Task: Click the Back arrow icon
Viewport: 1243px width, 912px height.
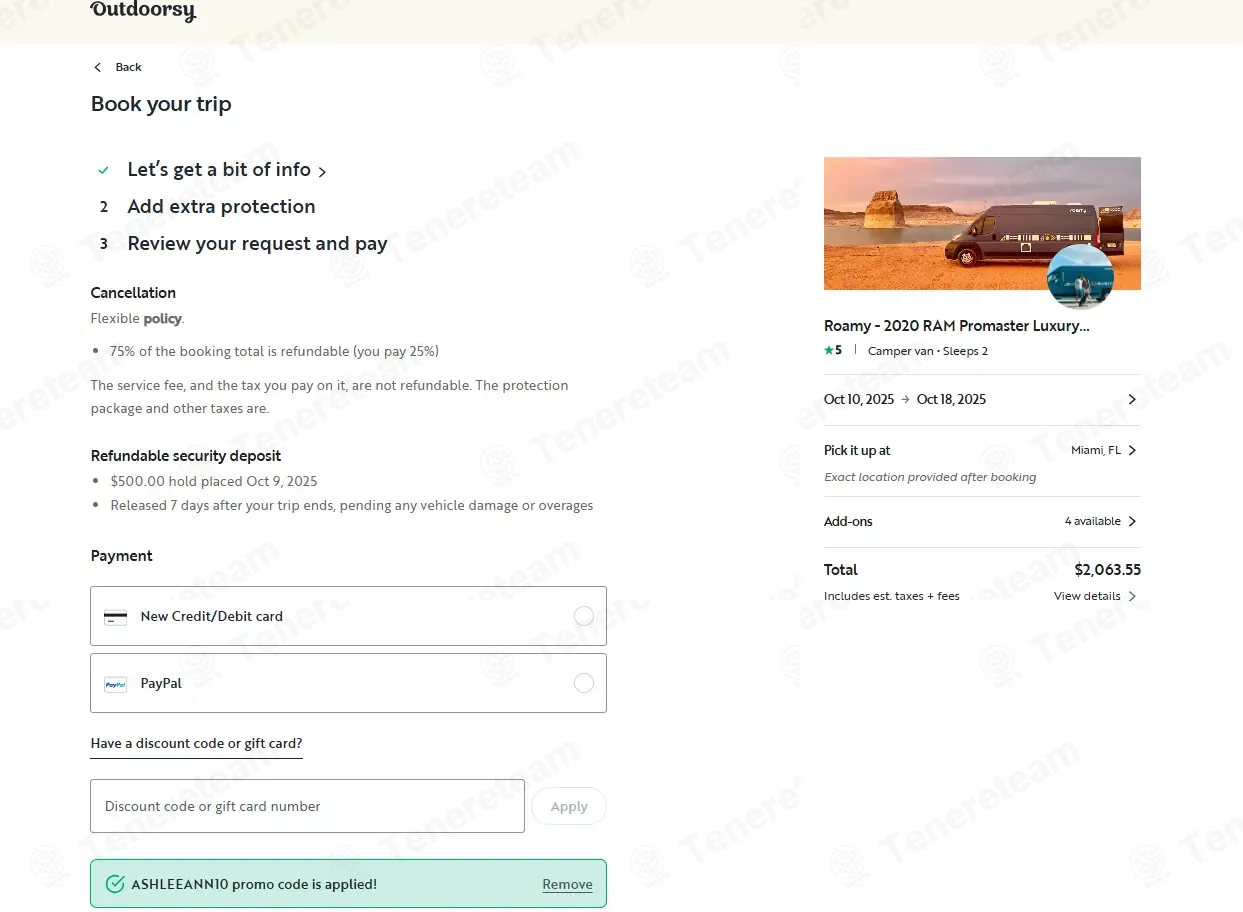Action: [x=98, y=67]
